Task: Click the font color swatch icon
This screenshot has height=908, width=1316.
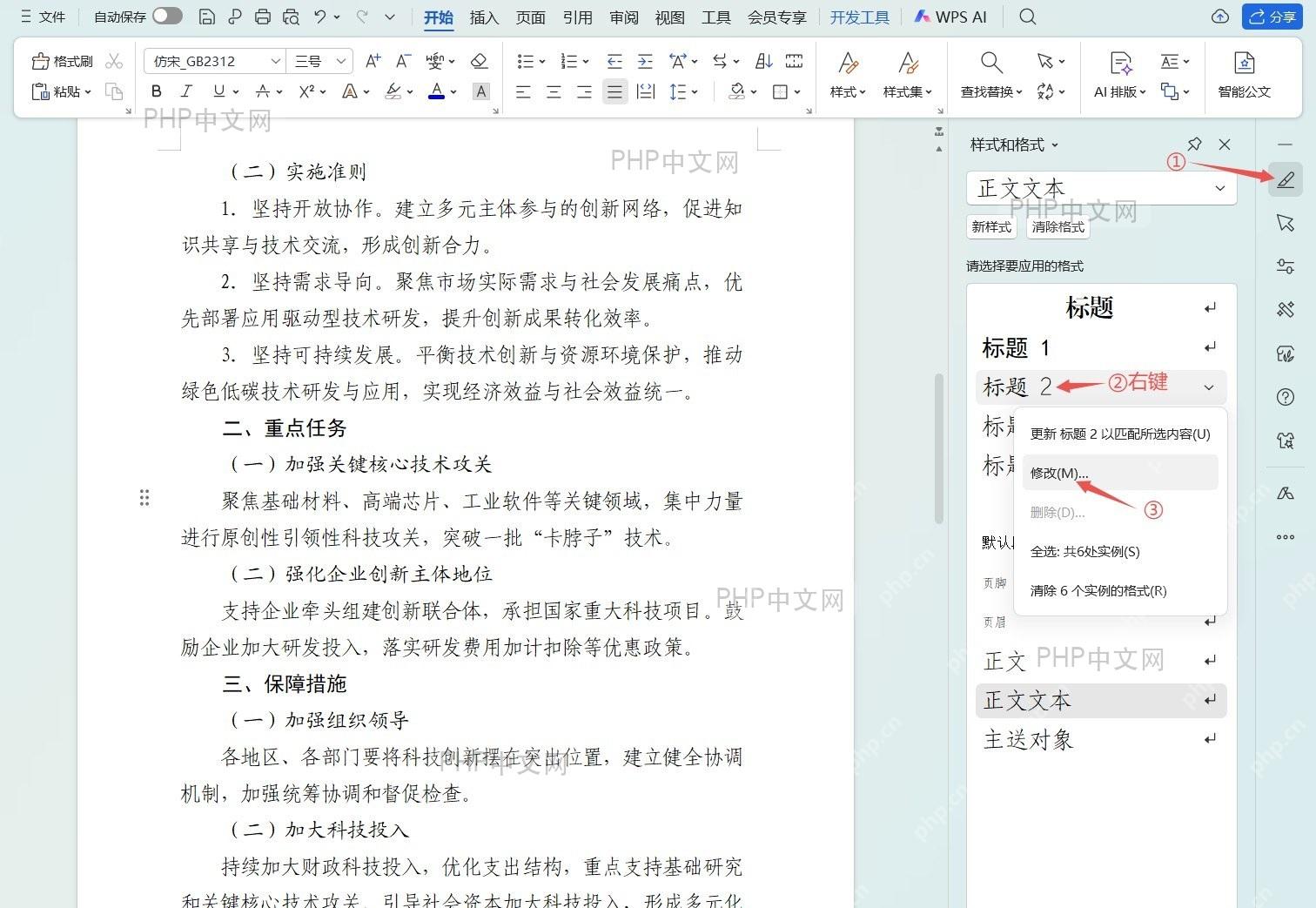Action: click(437, 91)
